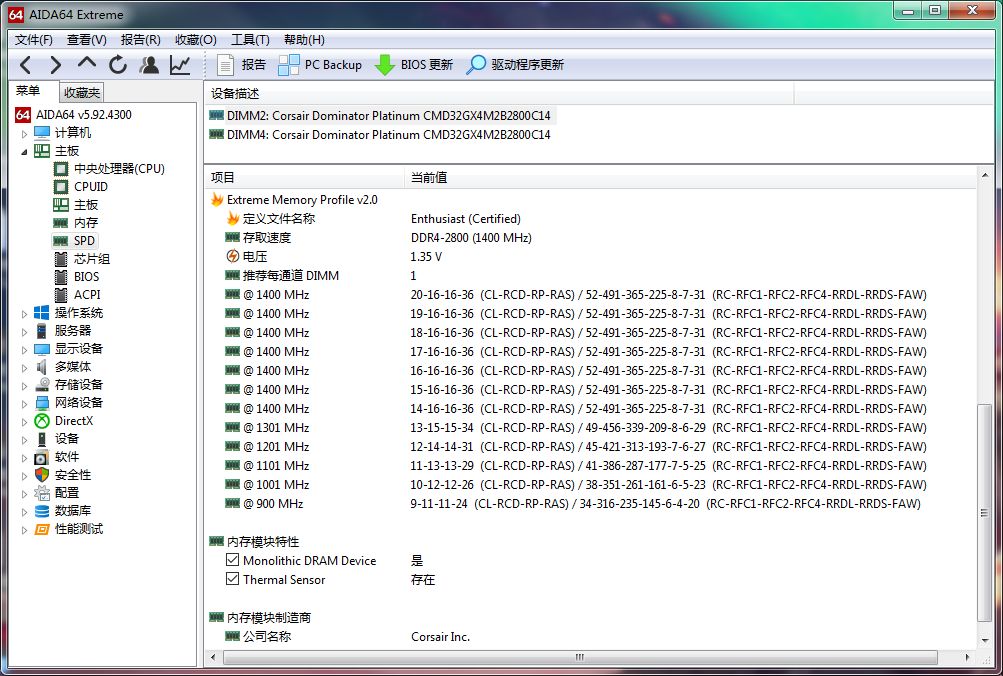
Task: Open the 收藏(O) menu
Action: coord(195,40)
